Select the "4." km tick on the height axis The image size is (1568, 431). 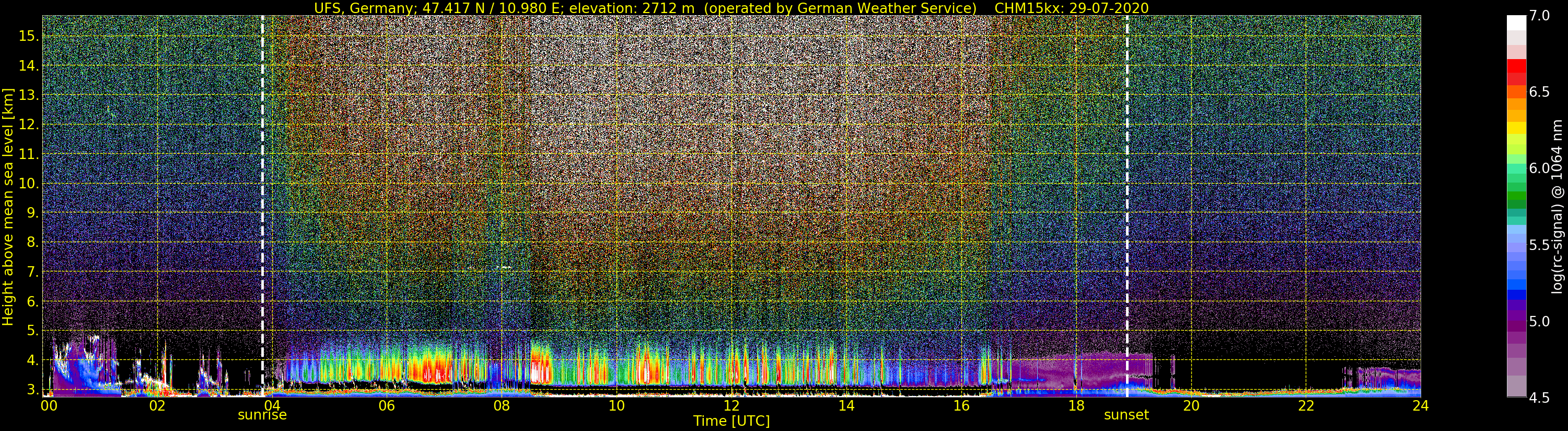pos(33,360)
